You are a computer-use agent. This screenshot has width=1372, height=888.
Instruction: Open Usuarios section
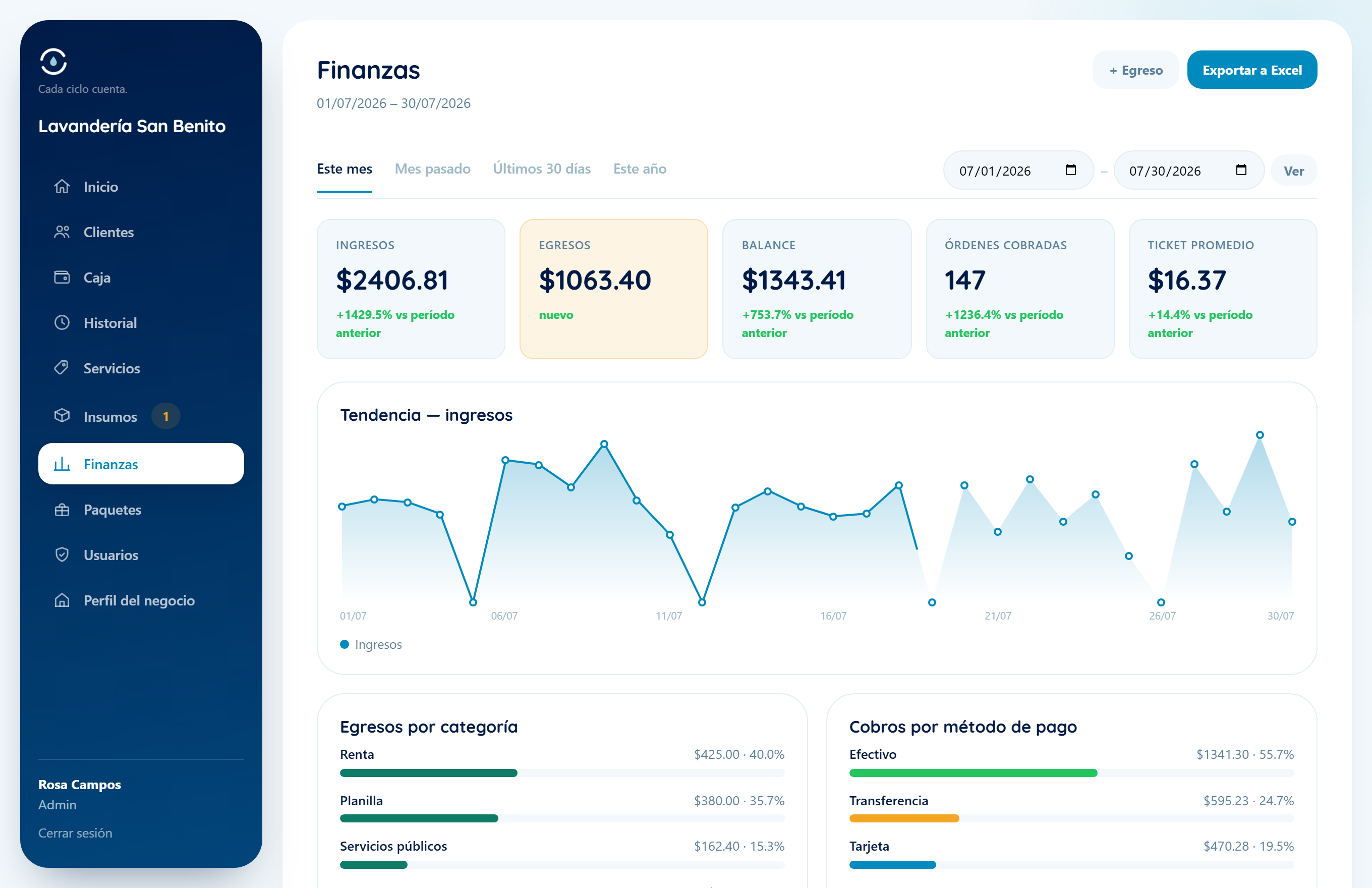[x=141, y=554]
